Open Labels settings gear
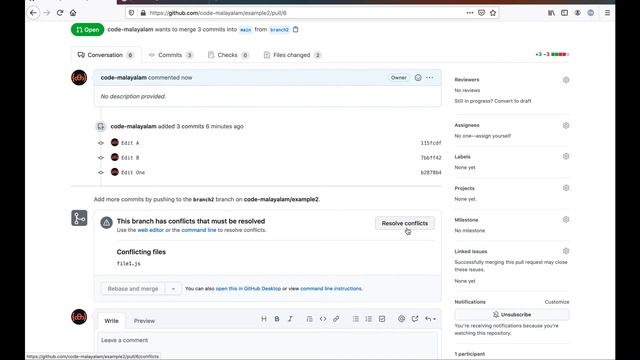 [566, 156]
